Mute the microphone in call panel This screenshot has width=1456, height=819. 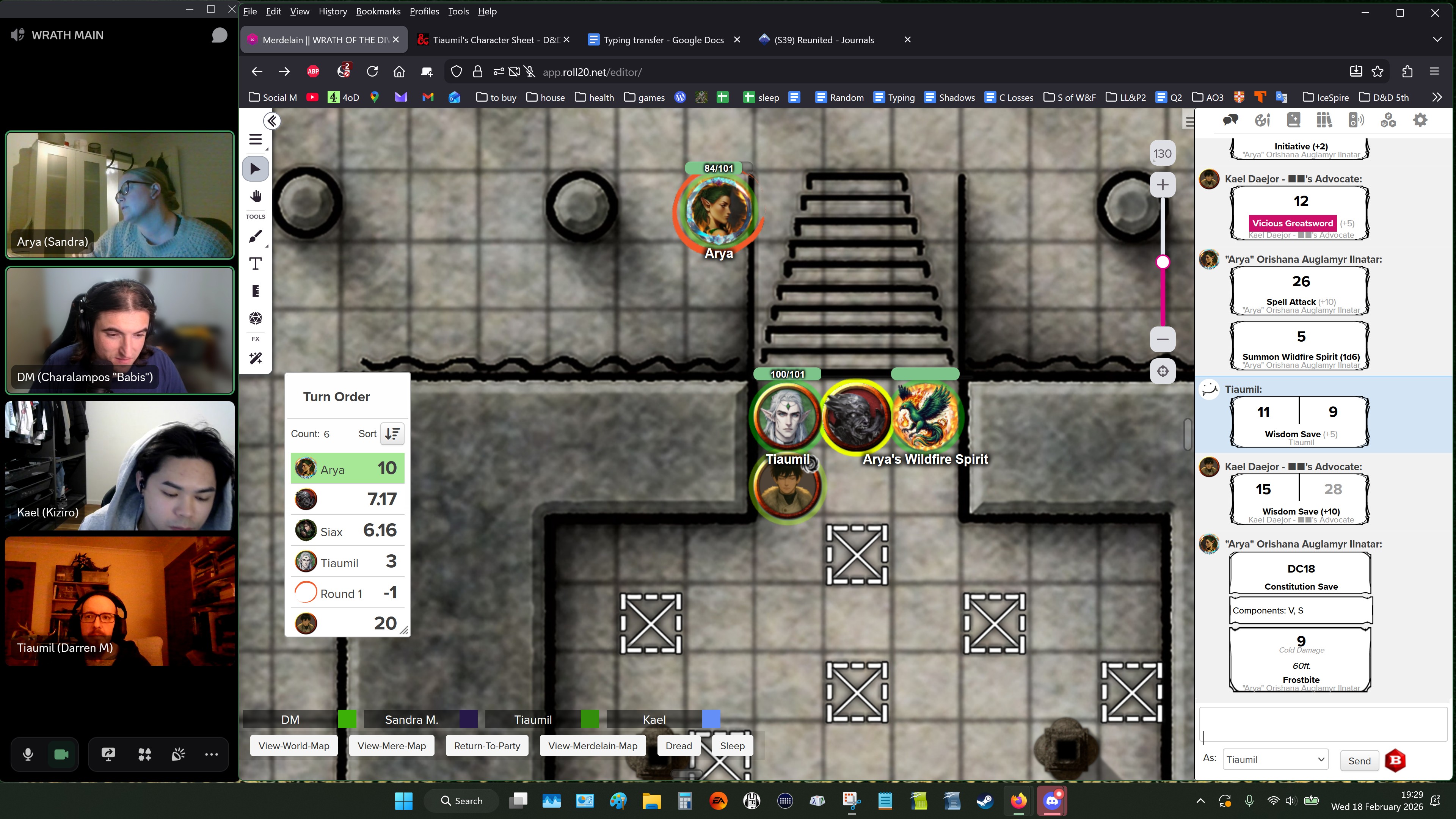point(28,754)
